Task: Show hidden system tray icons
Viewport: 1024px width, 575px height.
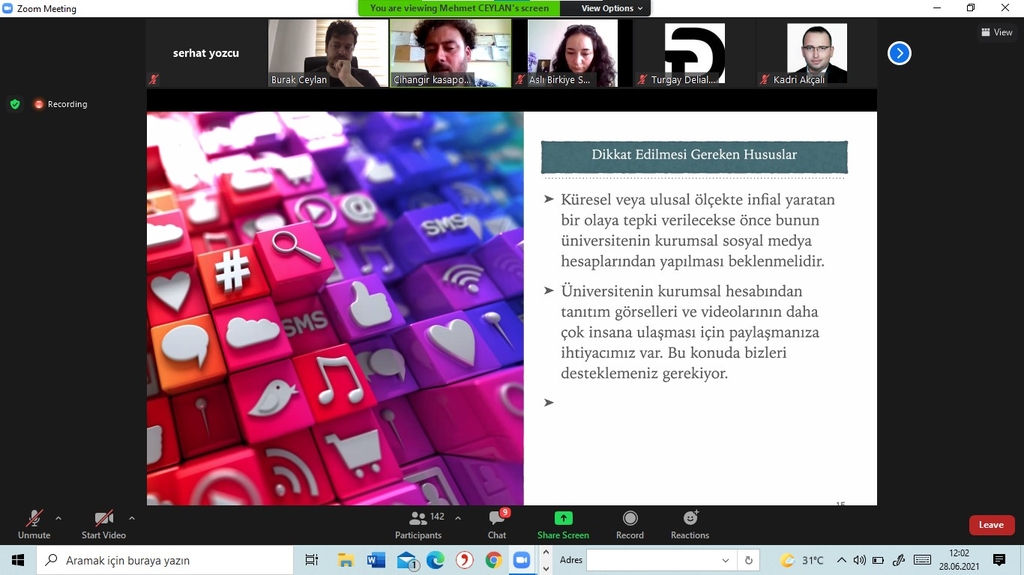Action: 841,560
